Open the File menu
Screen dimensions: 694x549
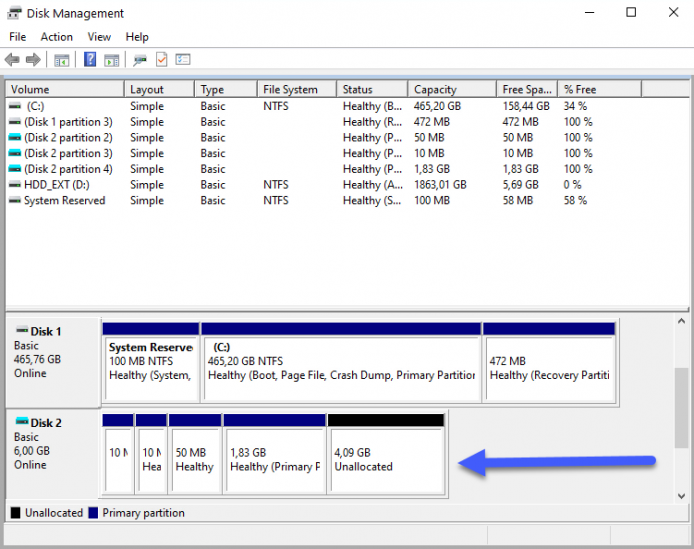click(18, 37)
